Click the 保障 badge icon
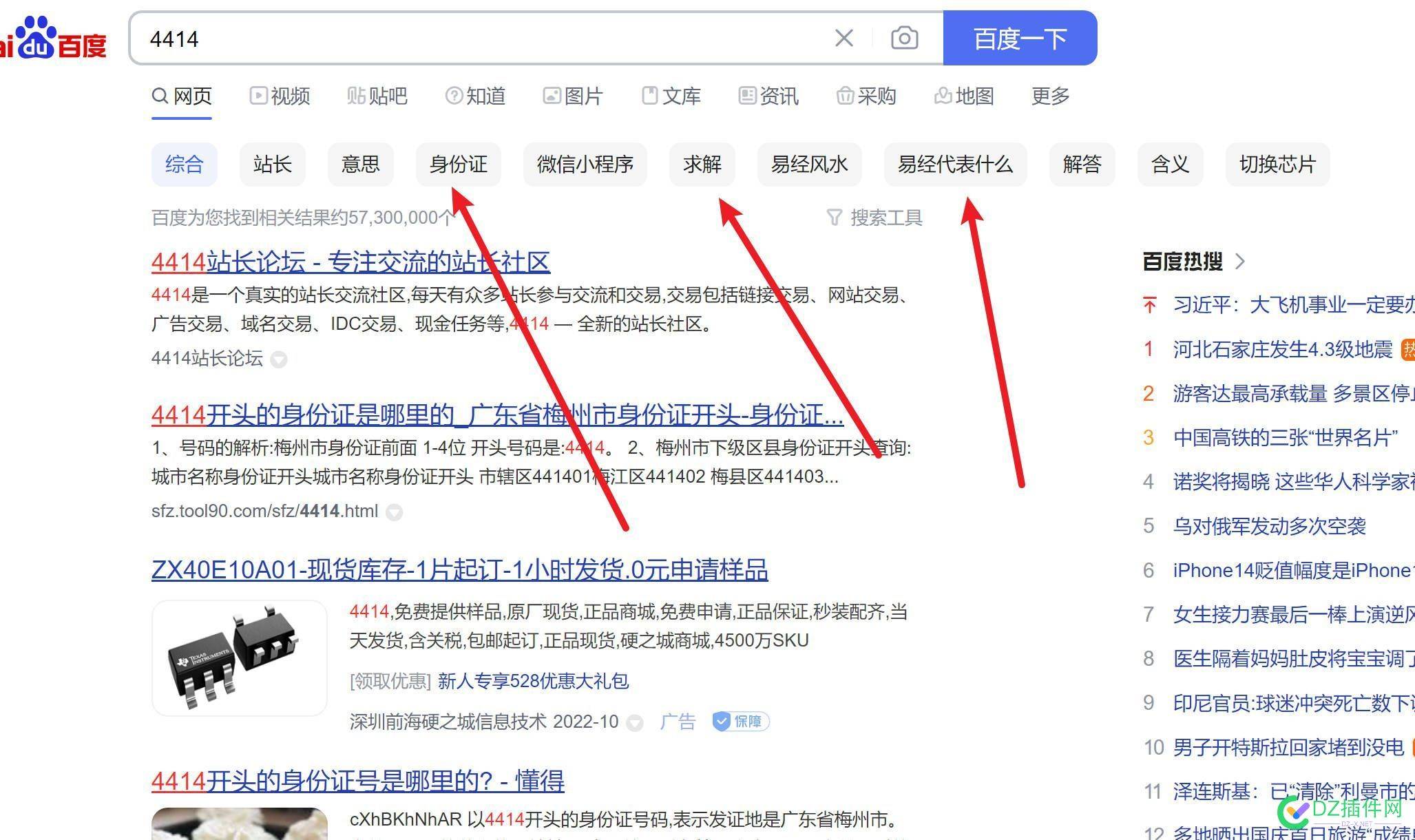The image size is (1415, 840). (x=741, y=722)
